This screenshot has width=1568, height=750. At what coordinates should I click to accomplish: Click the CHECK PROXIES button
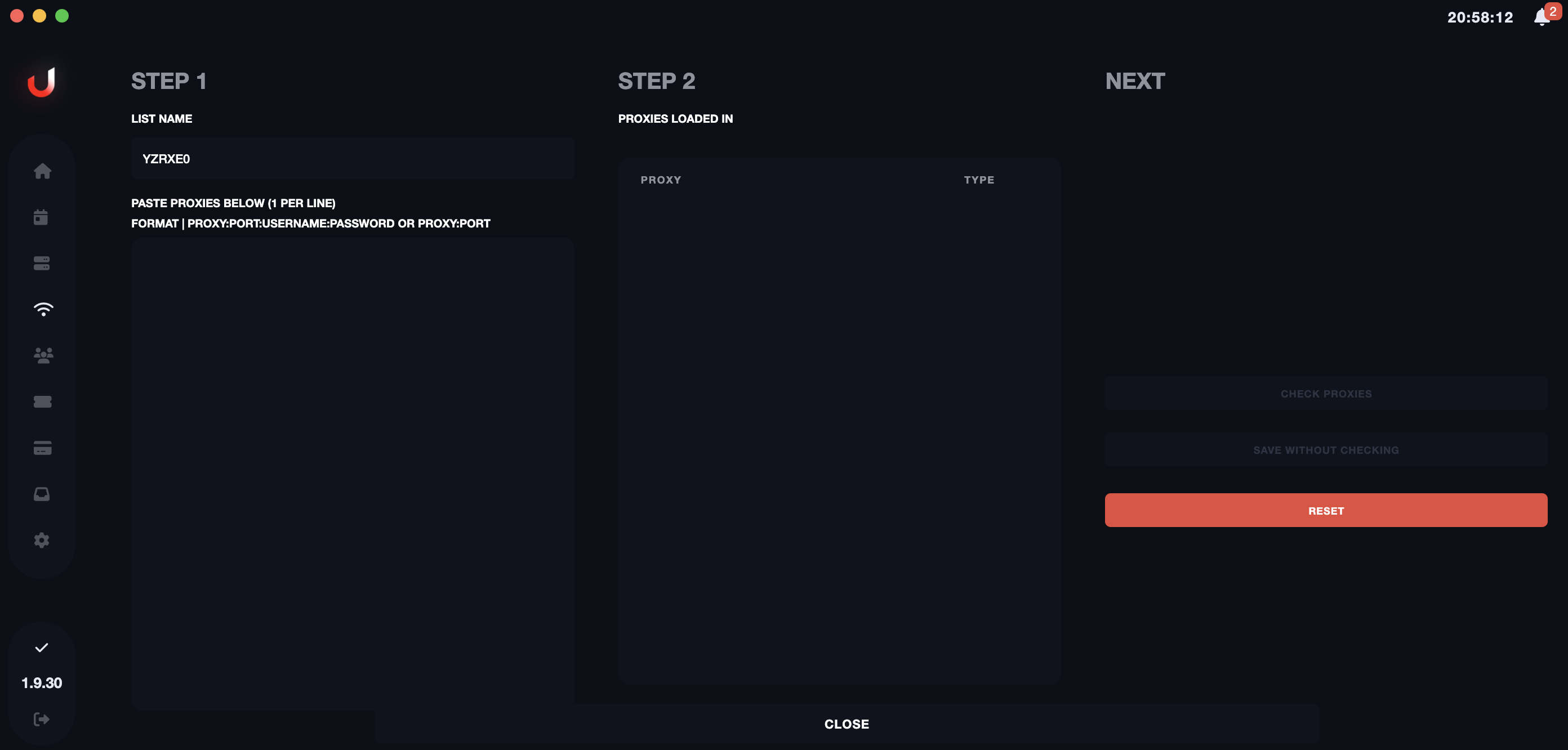tap(1325, 394)
